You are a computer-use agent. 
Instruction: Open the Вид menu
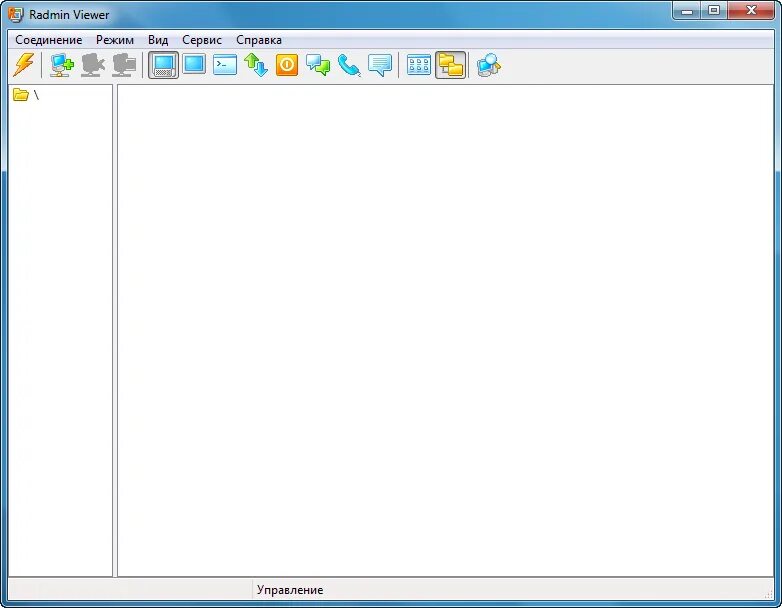point(158,40)
